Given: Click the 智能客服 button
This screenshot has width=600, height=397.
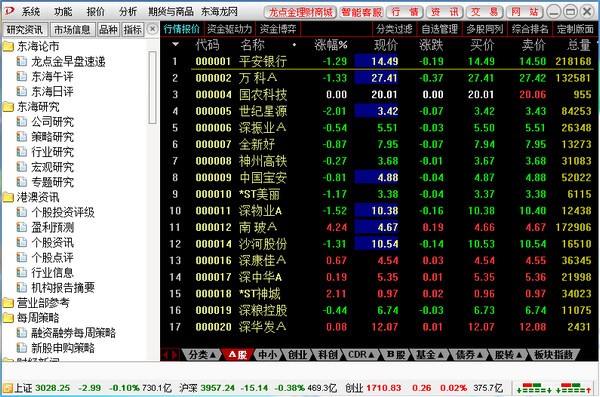Looking at the screenshot, I should (362, 12).
